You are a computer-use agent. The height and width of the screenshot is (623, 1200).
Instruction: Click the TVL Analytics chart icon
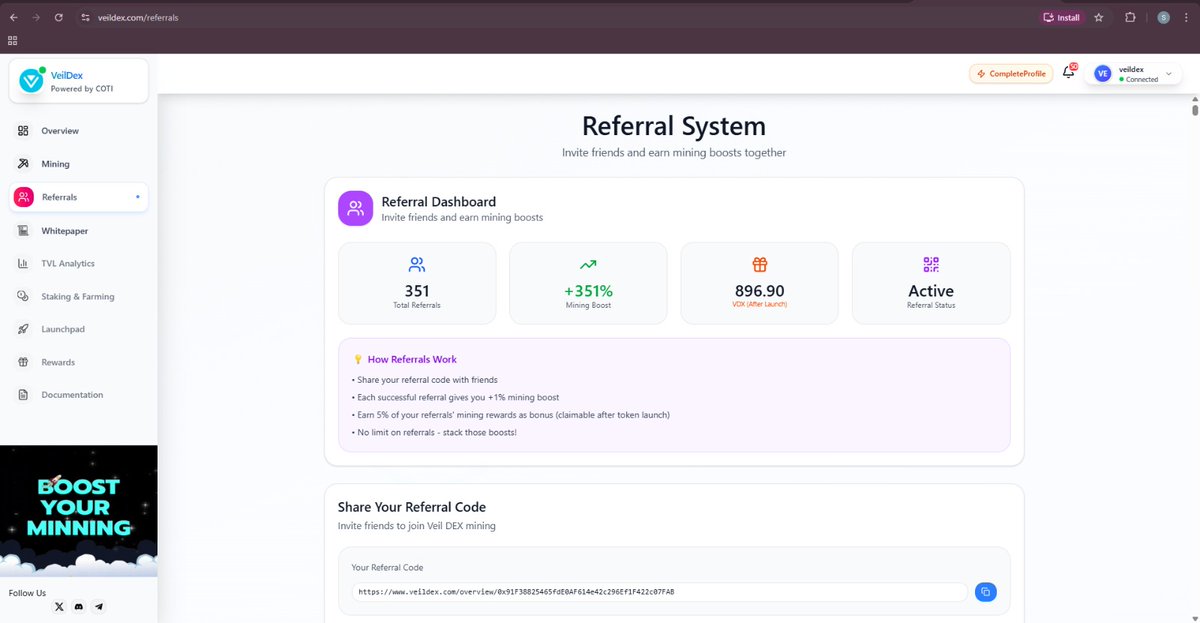coord(23,264)
